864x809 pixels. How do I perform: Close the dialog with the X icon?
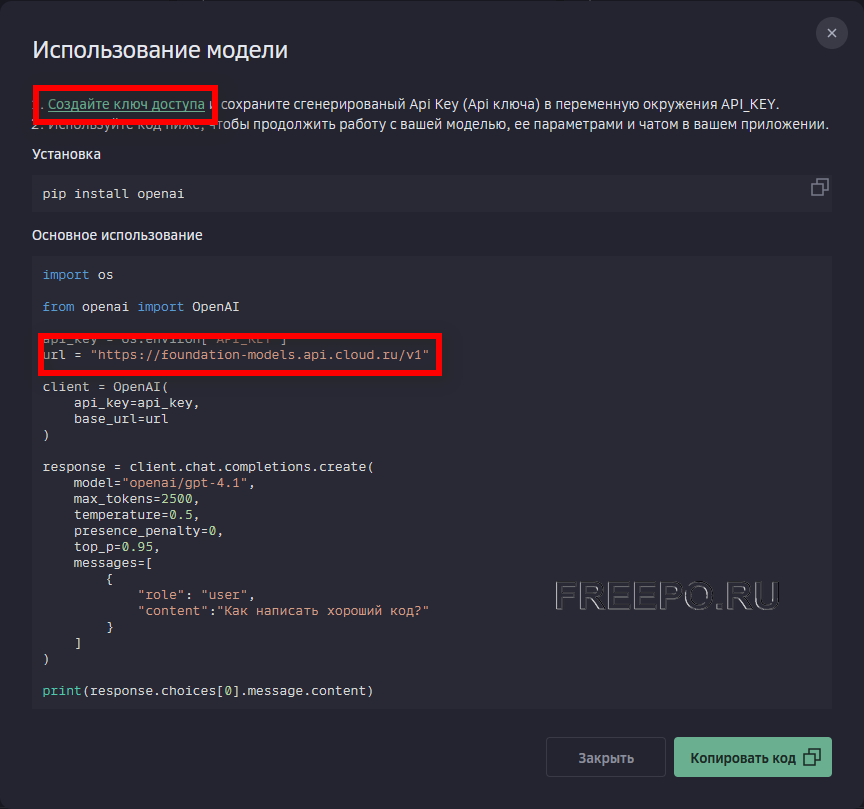click(831, 33)
